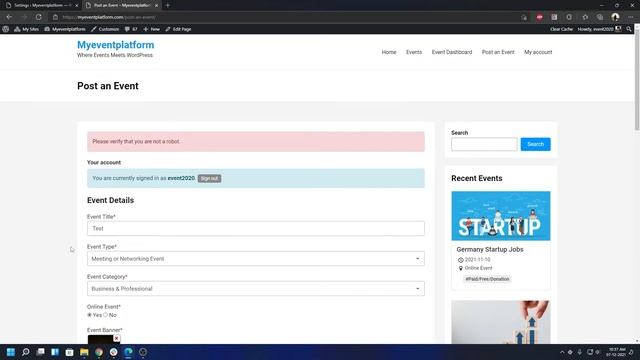This screenshot has width=640, height=360.
Task: Open the browser extensions puzzle icon
Action: click(x=569, y=17)
